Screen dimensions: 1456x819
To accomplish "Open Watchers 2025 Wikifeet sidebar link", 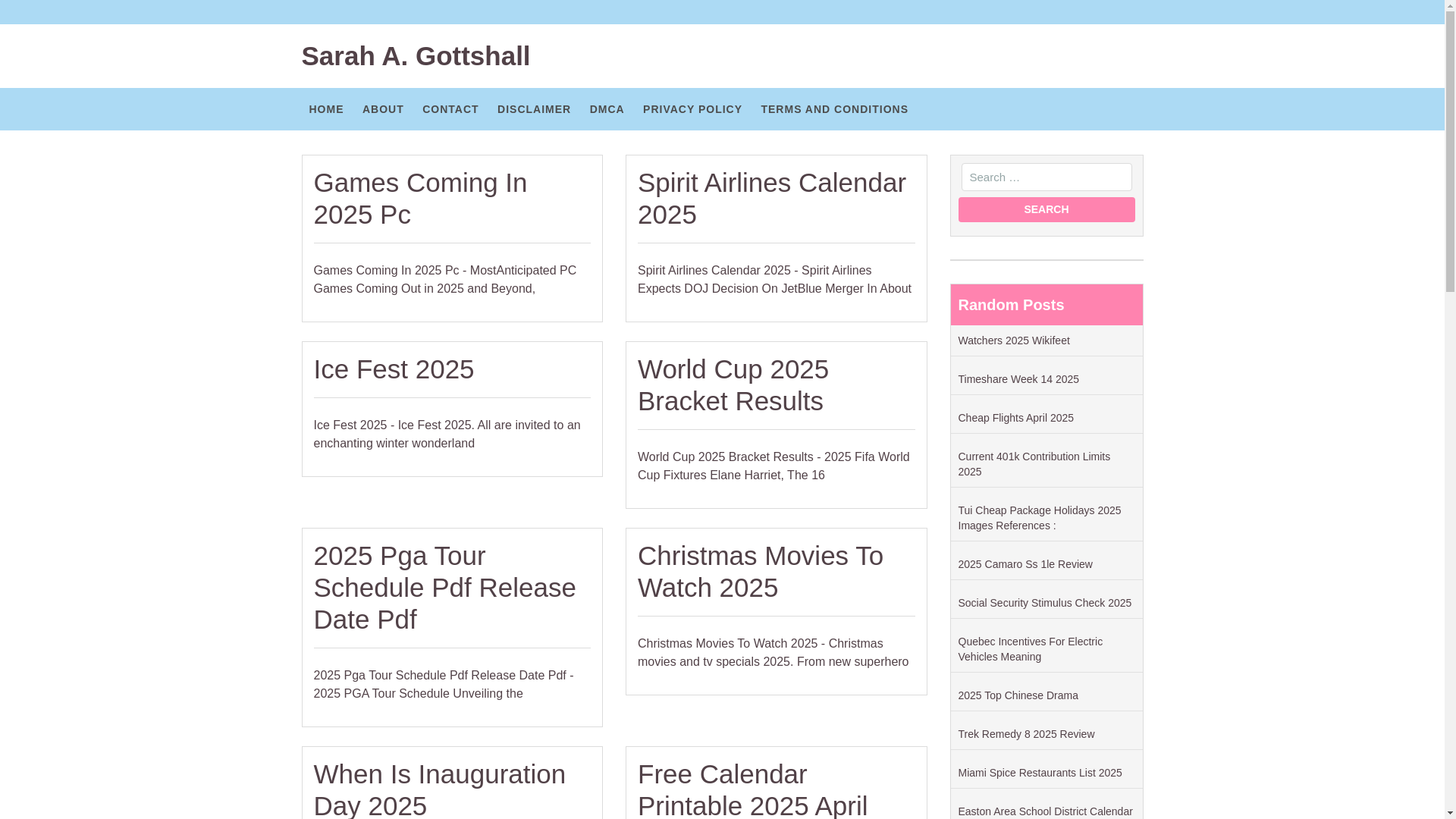I will click(1014, 340).
